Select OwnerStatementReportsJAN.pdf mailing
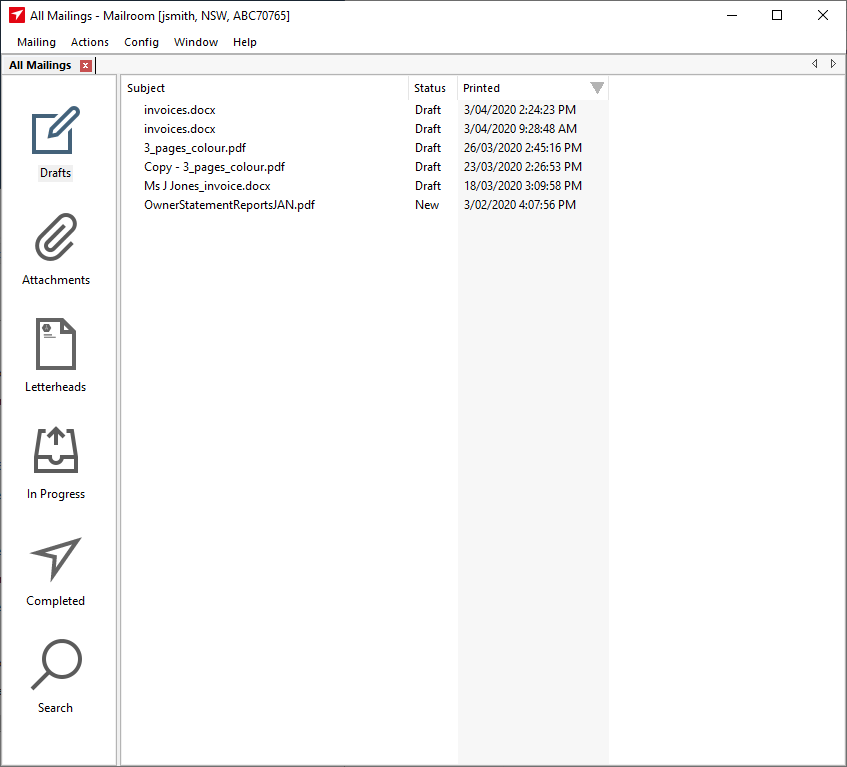The height and width of the screenshot is (767, 847). coord(365,205)
